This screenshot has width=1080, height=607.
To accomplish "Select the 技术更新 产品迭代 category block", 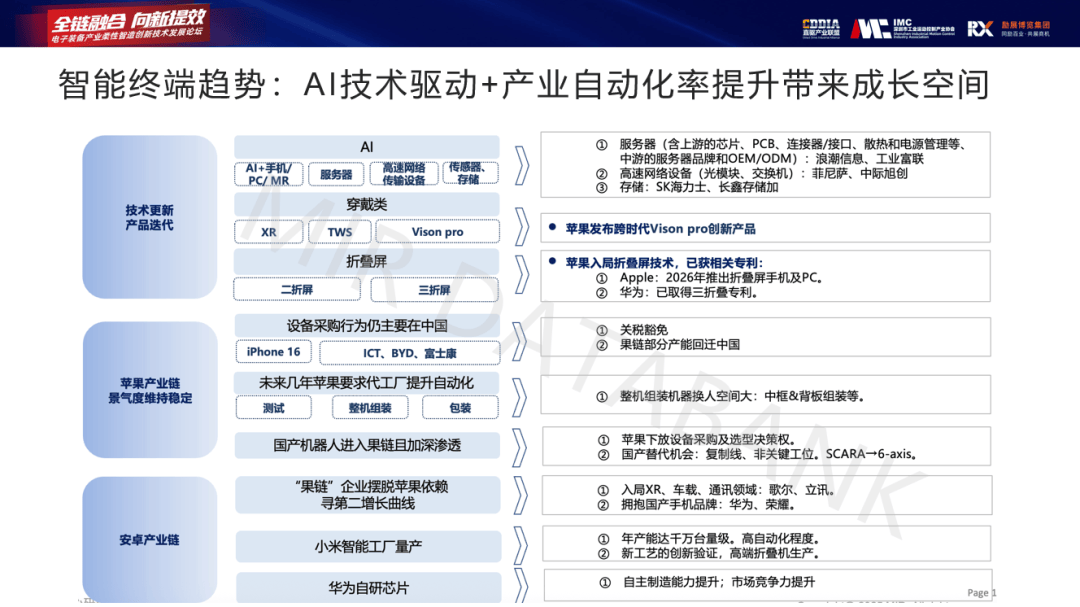I will coord(149,217).
